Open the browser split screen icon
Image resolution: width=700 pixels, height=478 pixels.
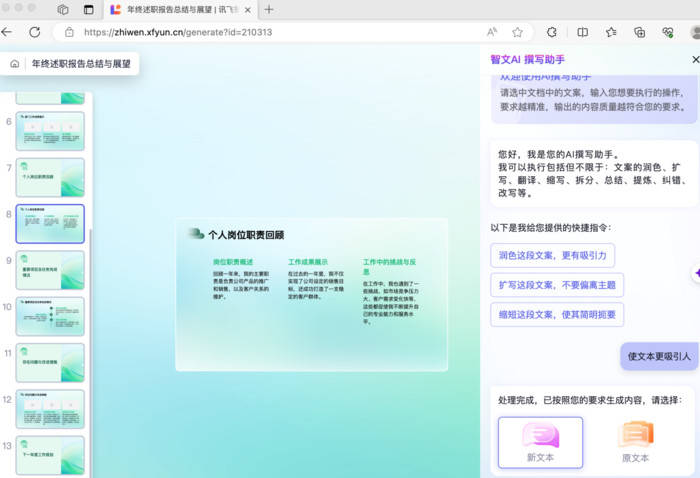[x=582, y=32]
